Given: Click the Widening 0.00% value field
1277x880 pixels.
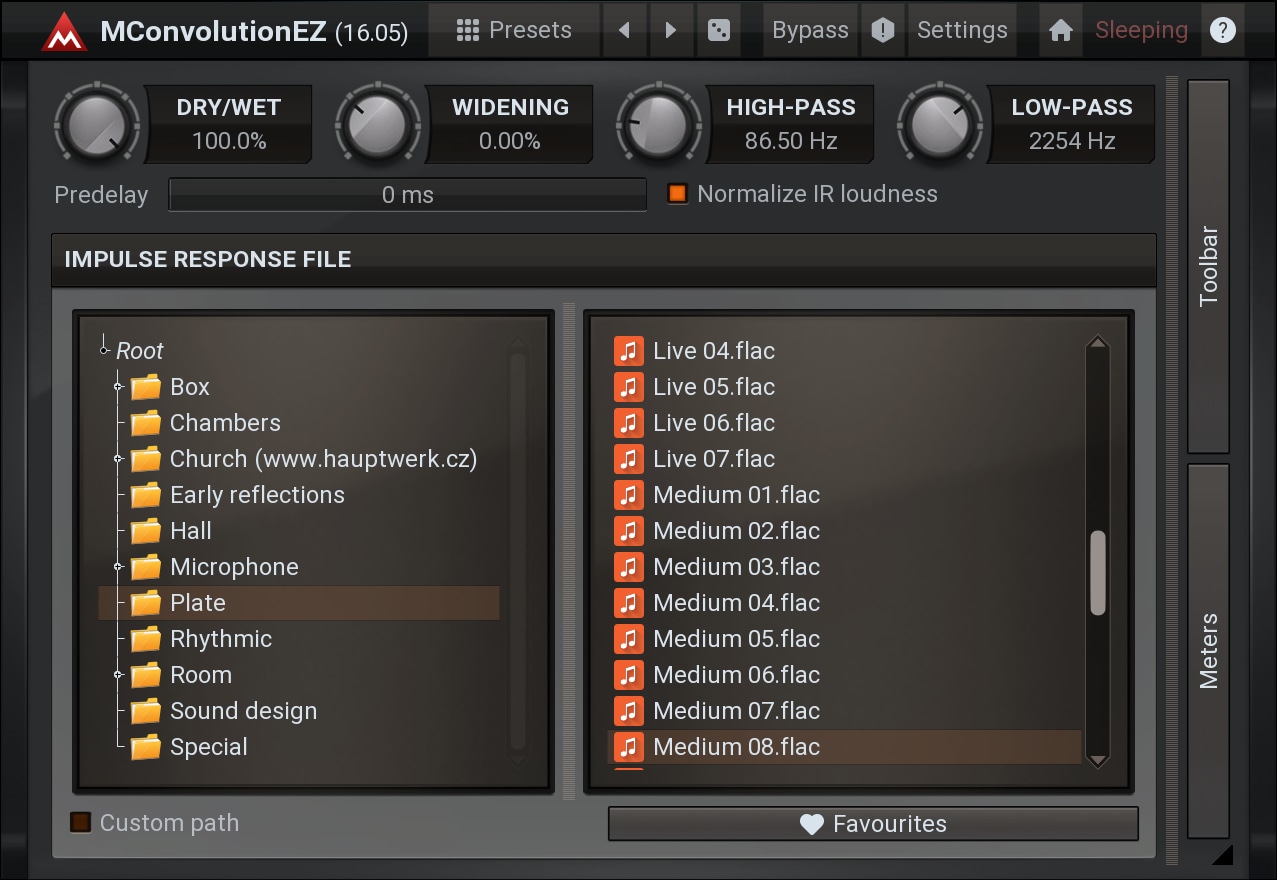Looking at the screenshot, I should pyautogui.click(x=510, y=141).
